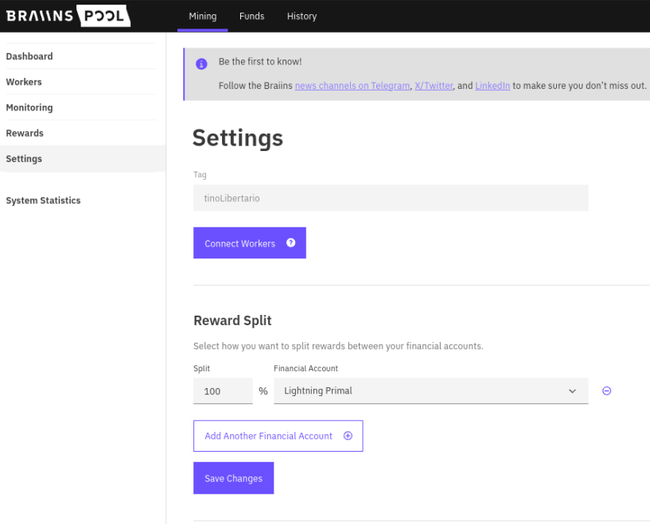Click the question mark help icon
The height and width of the screenshot is (524, 650).
[291, 243]
